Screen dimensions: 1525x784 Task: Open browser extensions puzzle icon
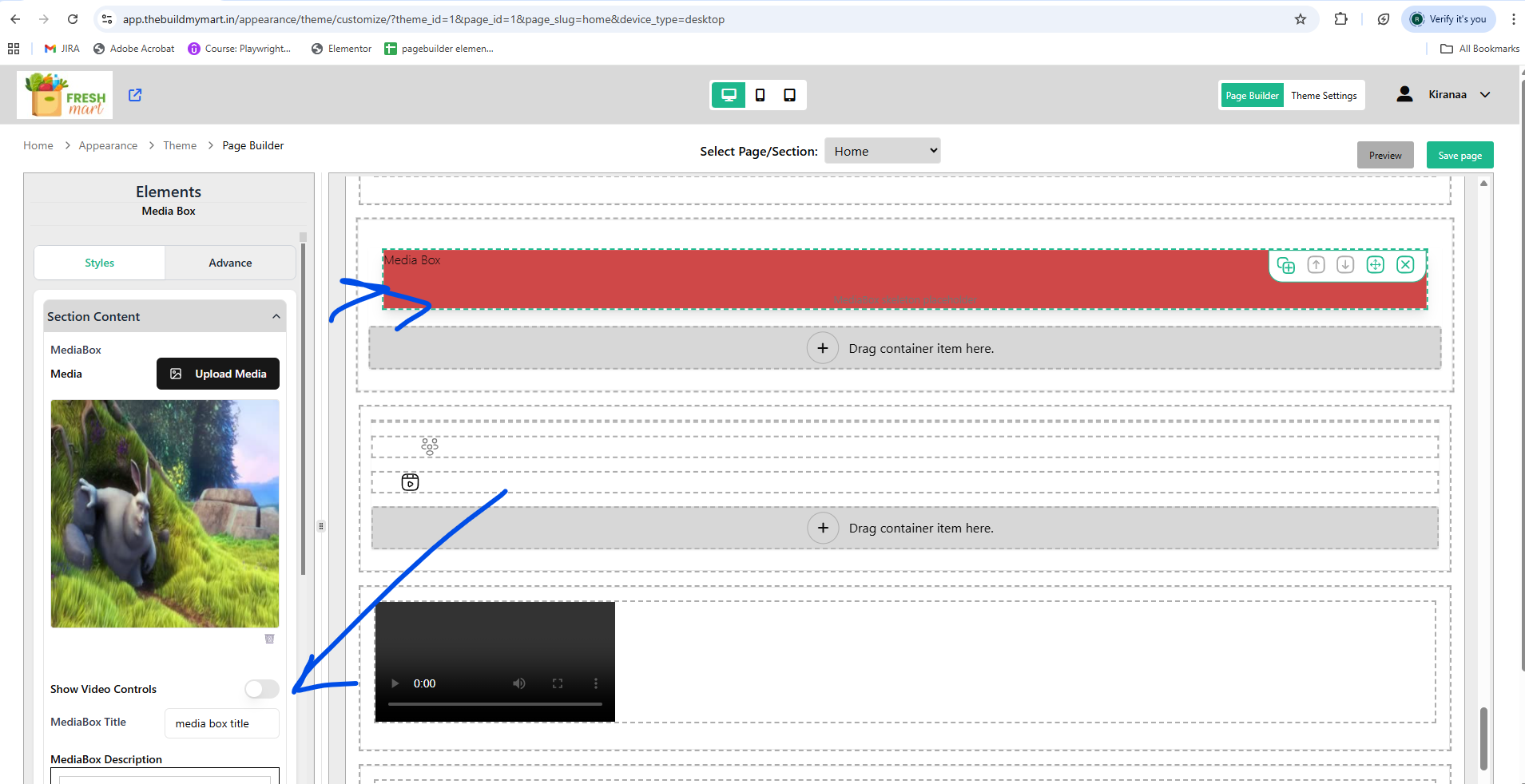[1341, 19]
